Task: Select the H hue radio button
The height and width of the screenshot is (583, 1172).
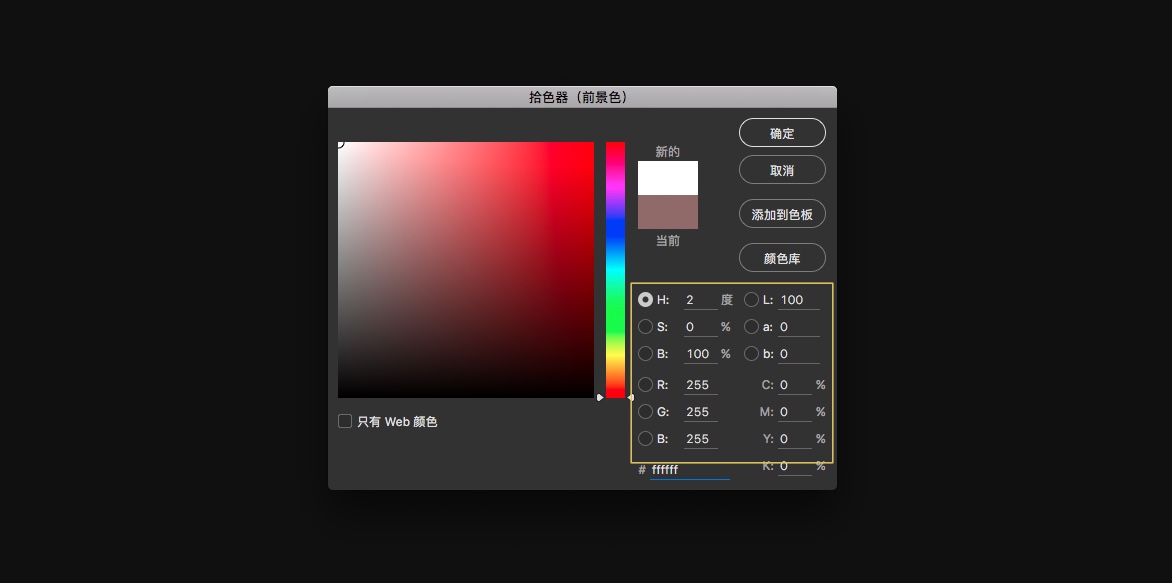Action: click(645, 300)
